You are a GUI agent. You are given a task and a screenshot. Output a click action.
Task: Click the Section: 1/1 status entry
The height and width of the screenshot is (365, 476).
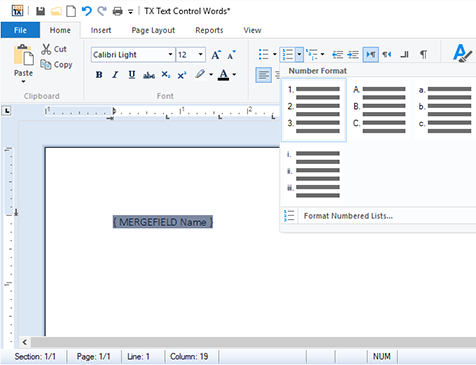click(x=35, y=357)
